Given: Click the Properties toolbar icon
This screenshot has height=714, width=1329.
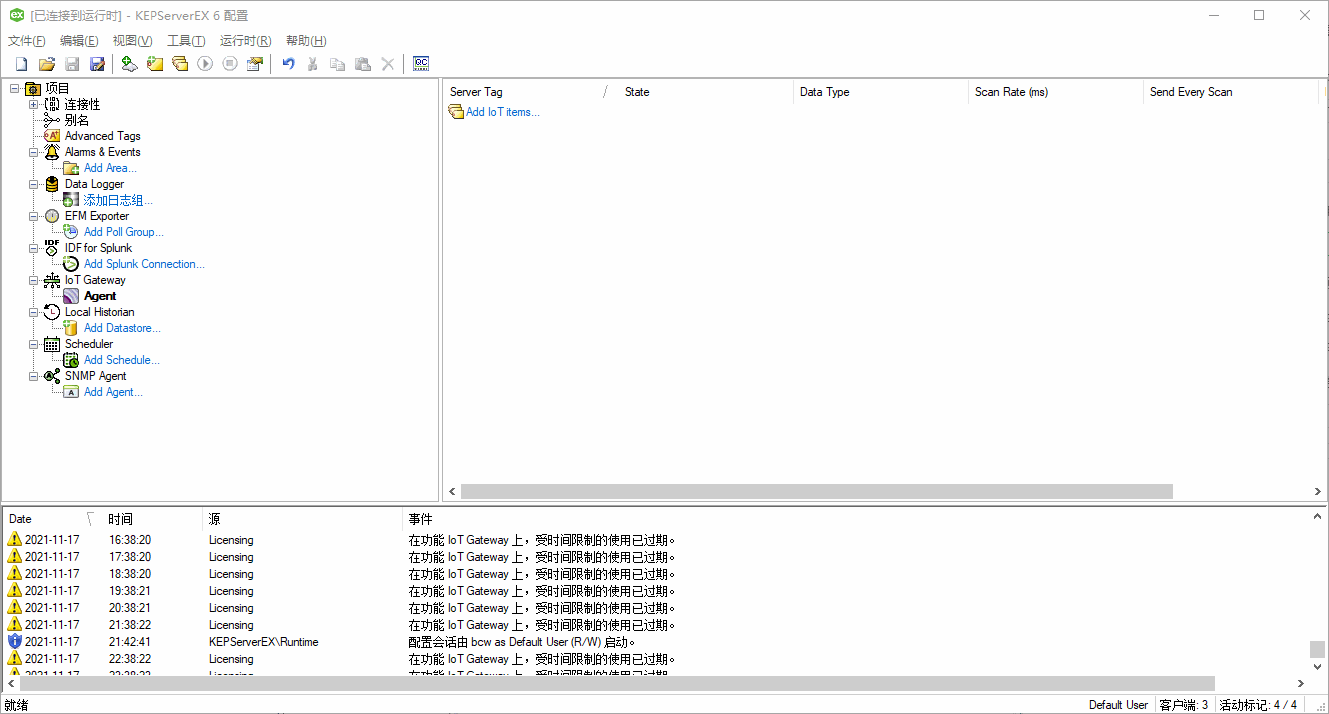Looking at the screenshot, I should coord(255,64).
